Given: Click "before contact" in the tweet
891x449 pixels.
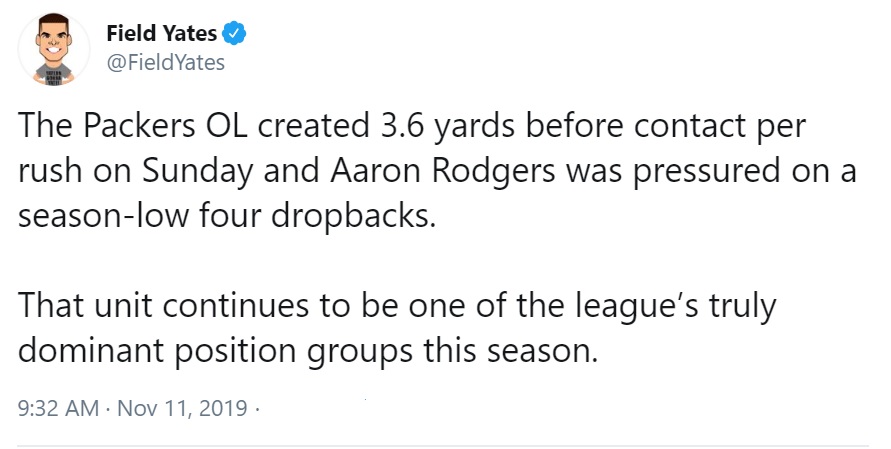Looking at the screenshot, I should point(636,127).
